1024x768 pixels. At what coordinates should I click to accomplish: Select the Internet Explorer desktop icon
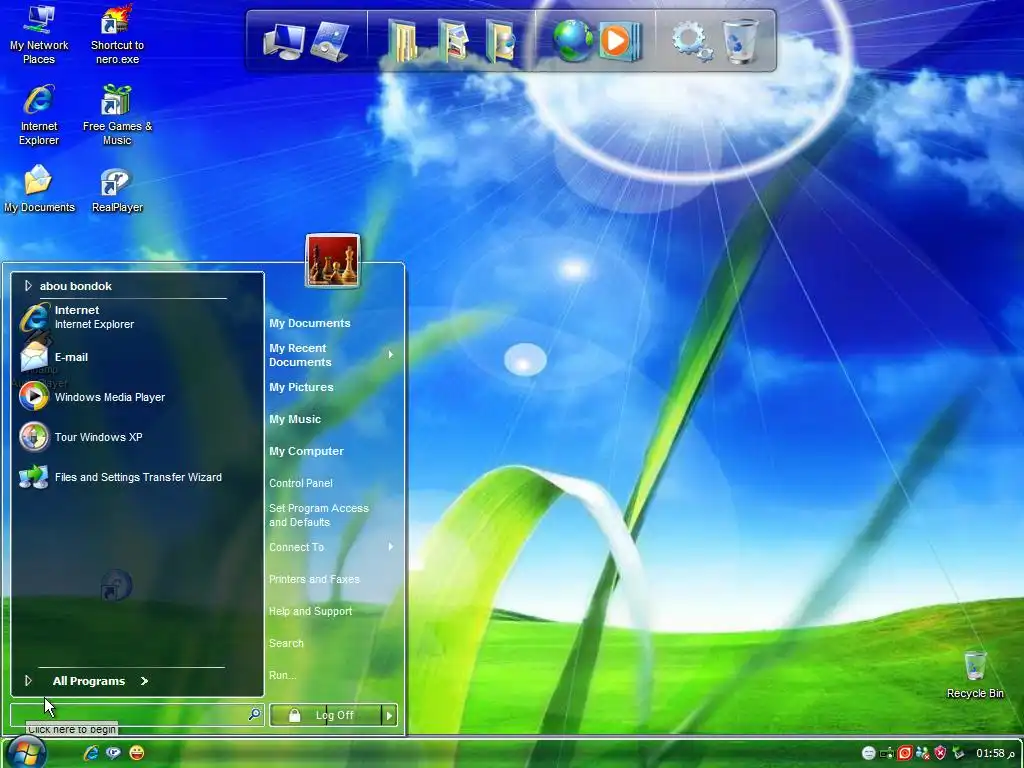pos(39,116)
